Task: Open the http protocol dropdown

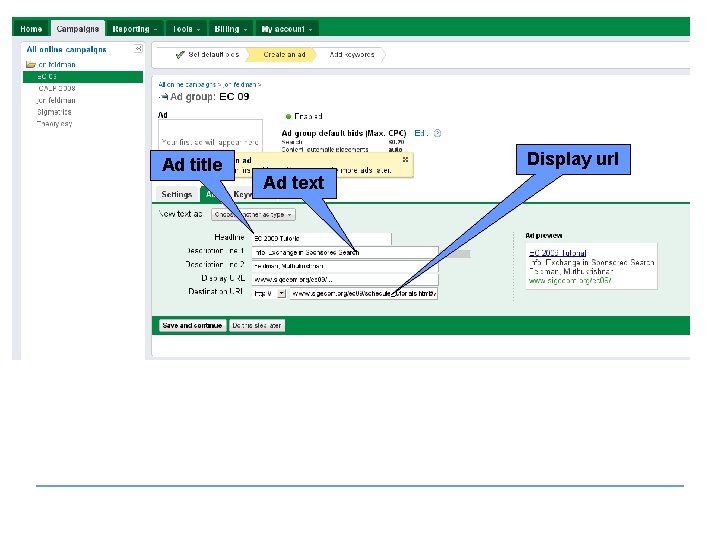Action: point(269,293)
